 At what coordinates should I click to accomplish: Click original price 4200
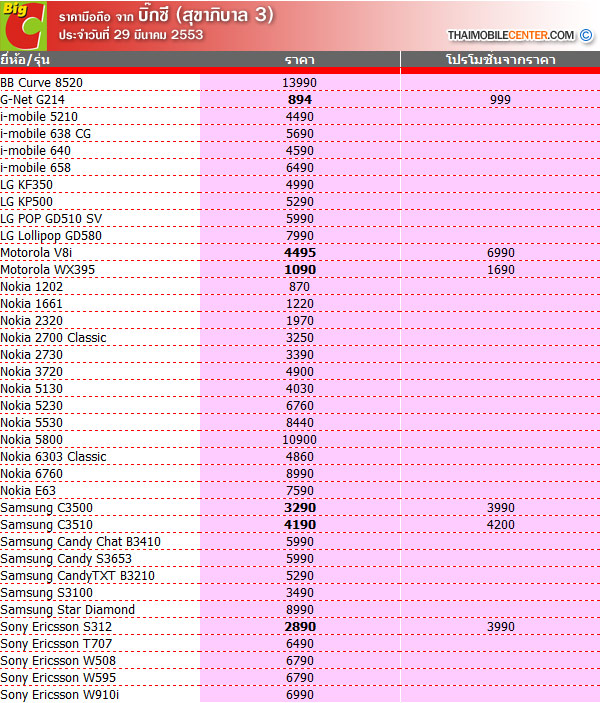pos(500,526)
